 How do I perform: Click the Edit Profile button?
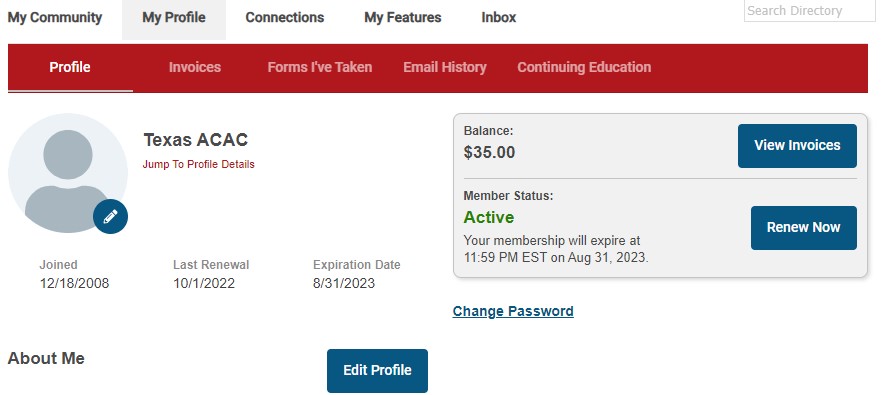[377, 371]
